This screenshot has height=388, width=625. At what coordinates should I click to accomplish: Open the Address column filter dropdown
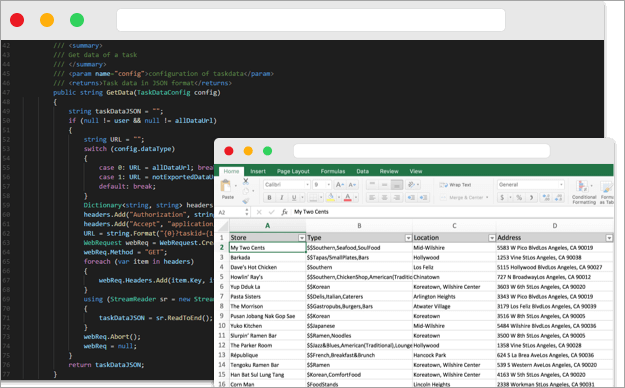(x=609, y=238)
